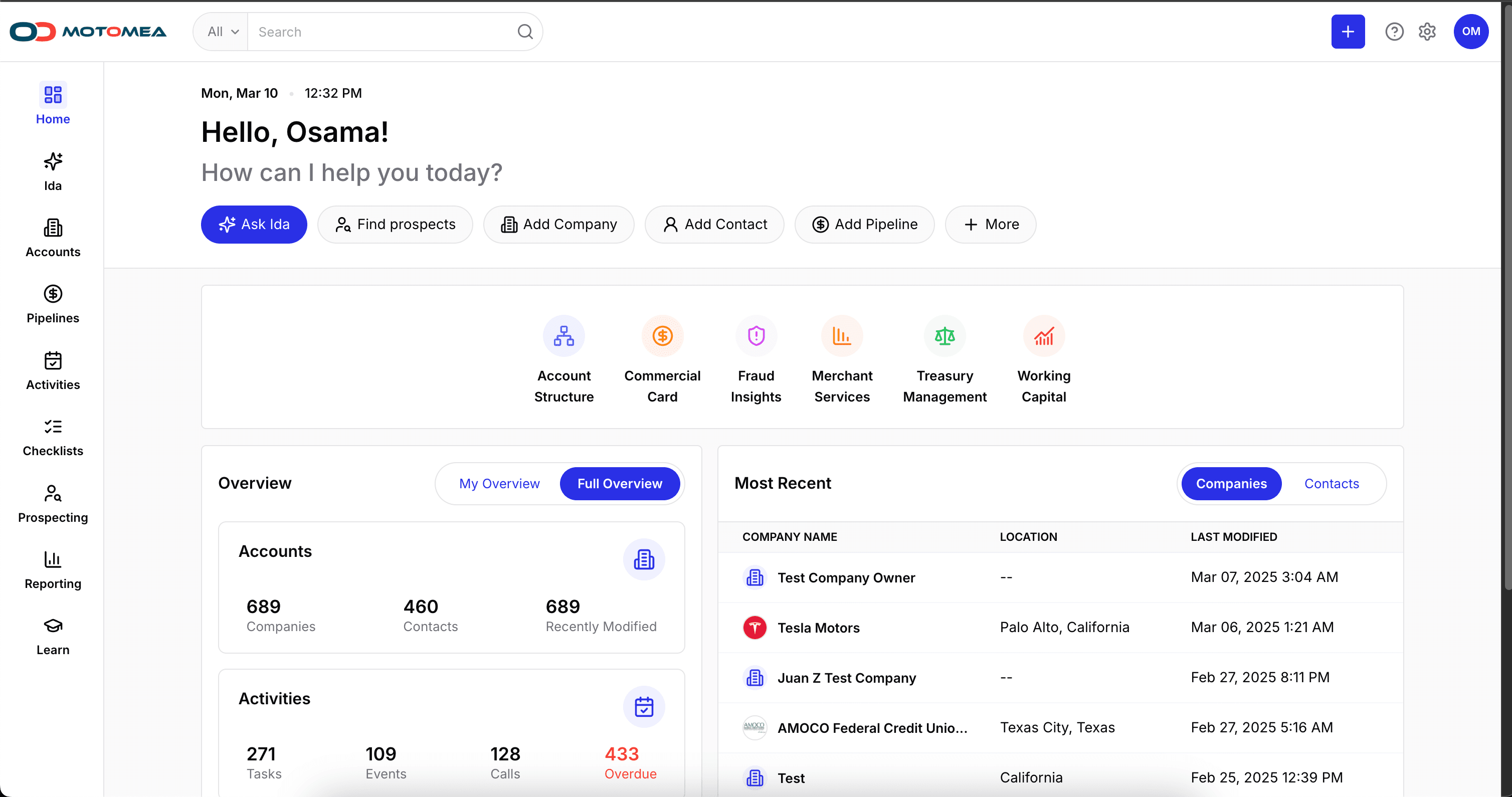Screen dimensions: 1512x797
Task: Expand the More actions button
Action: 990,224
